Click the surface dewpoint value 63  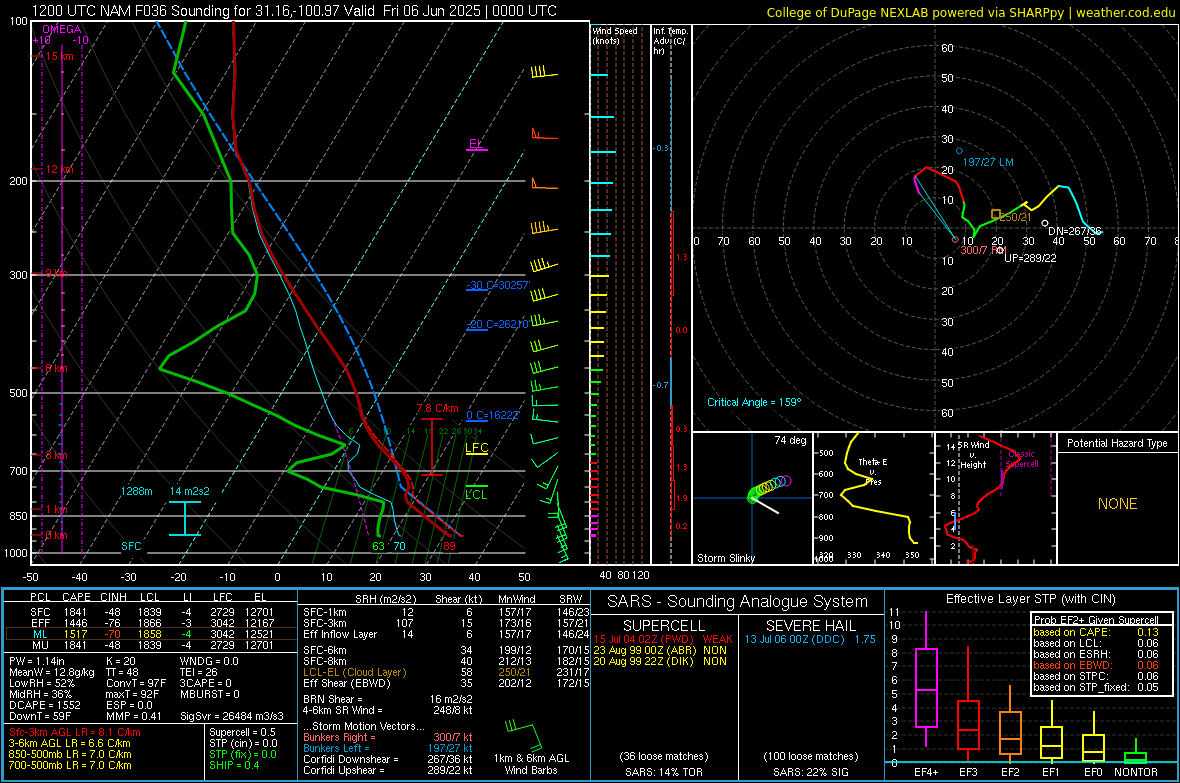click(379, 547)
